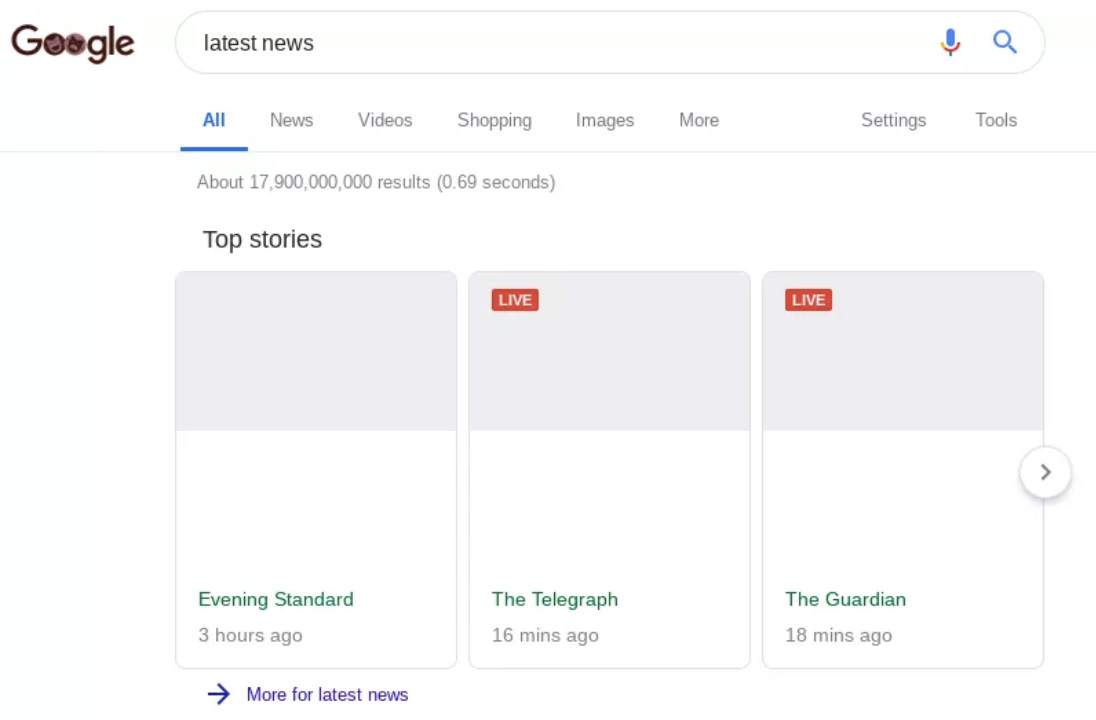The image size is (1096, 720).
Task: Click the LIVE badge on The Guardian card
Action: pyautogui.click(x=809, y=300)
